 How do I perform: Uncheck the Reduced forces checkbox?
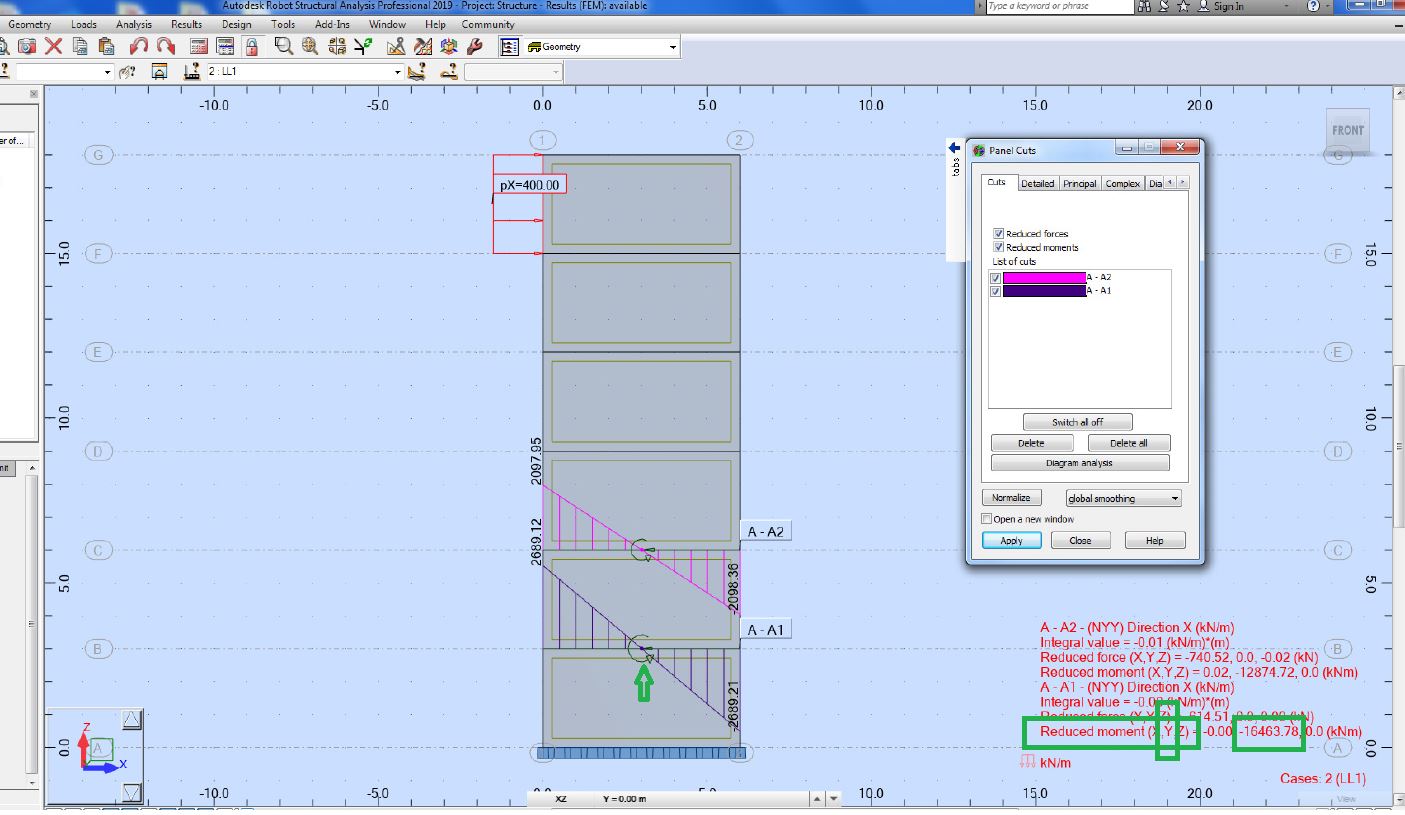(x=999, y=233)
